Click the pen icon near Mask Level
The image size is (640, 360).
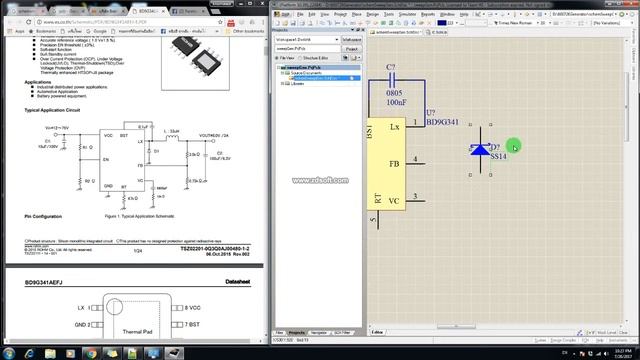(580, 333)
